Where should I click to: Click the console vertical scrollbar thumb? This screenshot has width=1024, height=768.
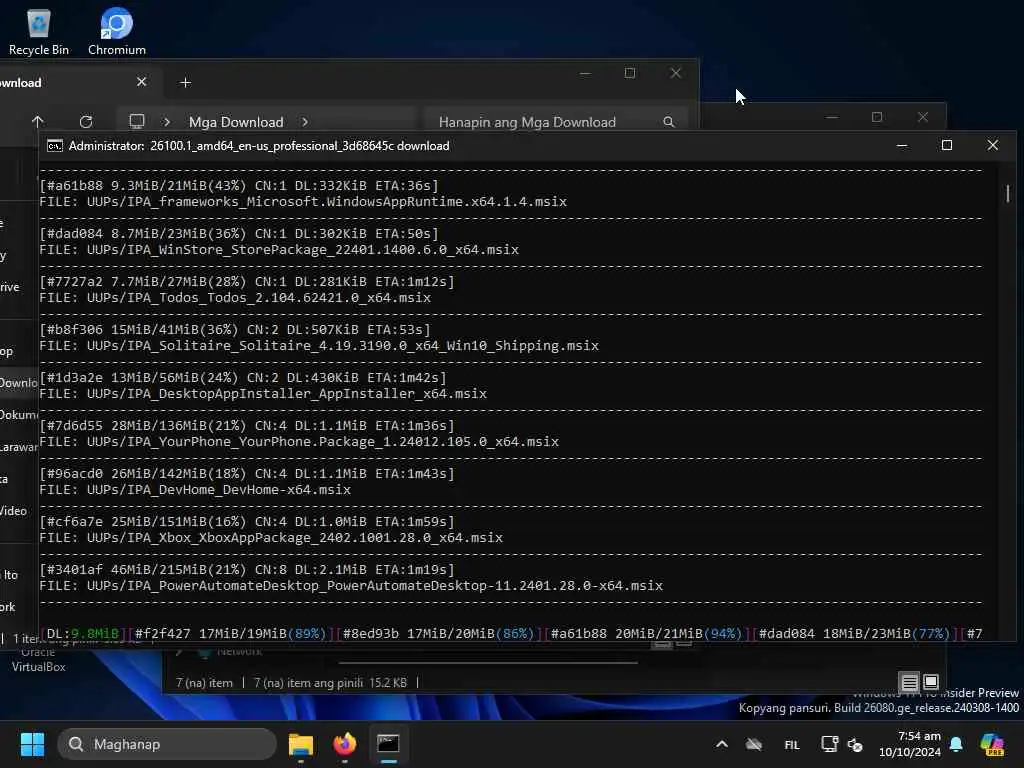pos(1008,193)
